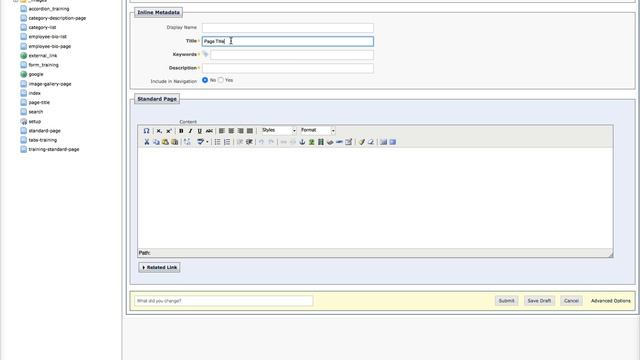The image size is (640, 360).
Task: Justify text alignment
Action: tap(250, 131)
